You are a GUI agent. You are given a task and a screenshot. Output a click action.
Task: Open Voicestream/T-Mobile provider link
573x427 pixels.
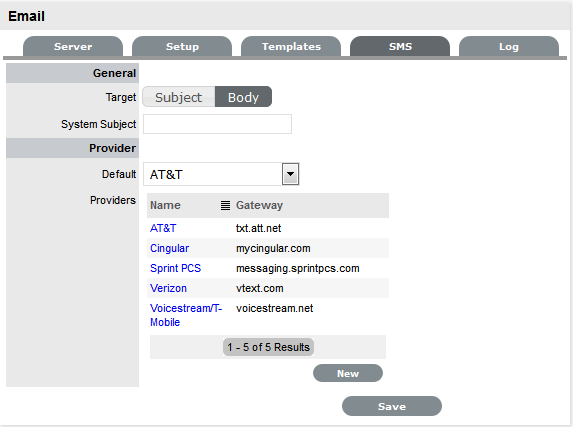click(x=186, y=315)
